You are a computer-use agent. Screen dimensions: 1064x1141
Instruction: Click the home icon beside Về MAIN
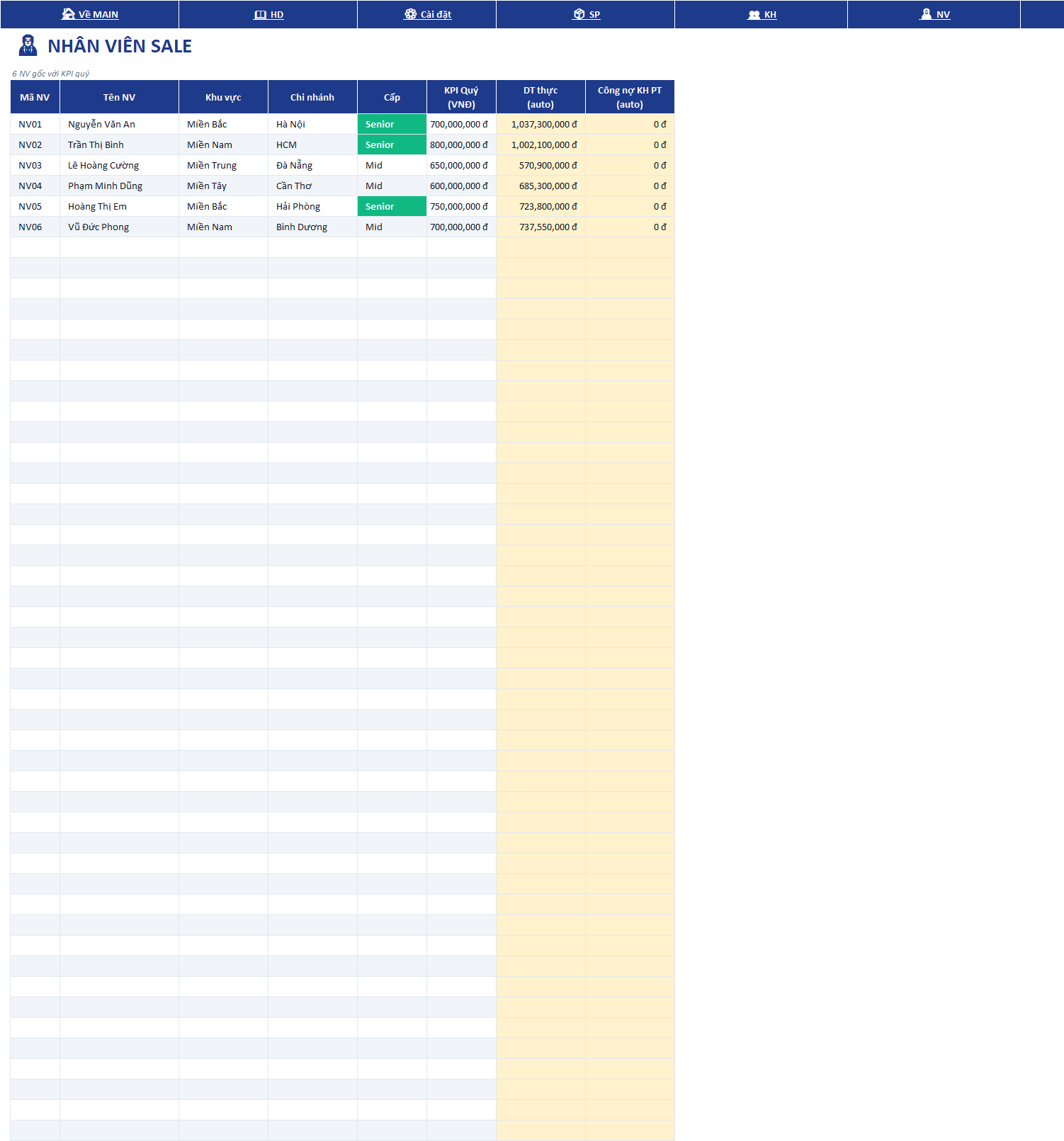coord(68,13)
